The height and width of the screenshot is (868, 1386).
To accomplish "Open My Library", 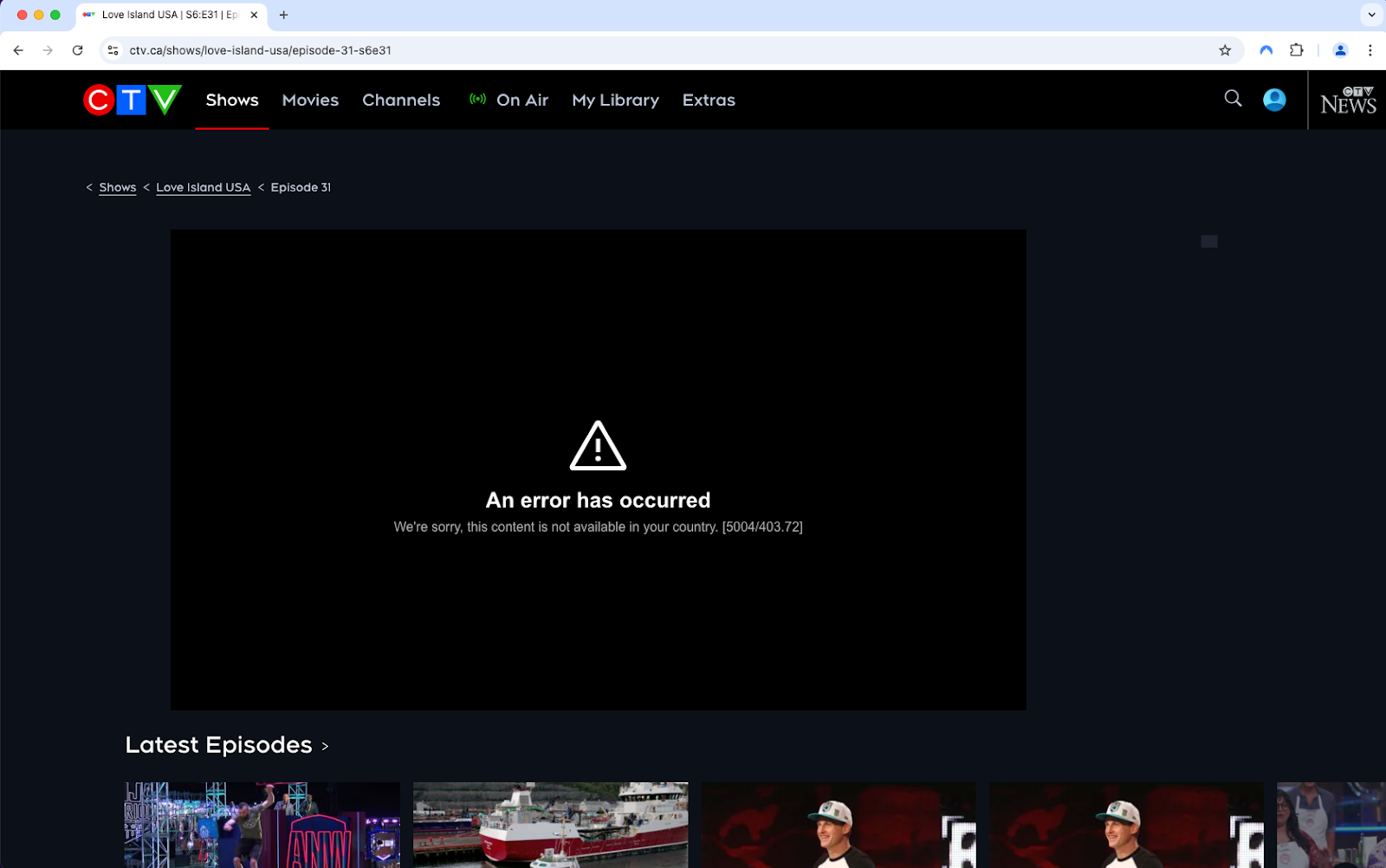I will tap(615, 100).
